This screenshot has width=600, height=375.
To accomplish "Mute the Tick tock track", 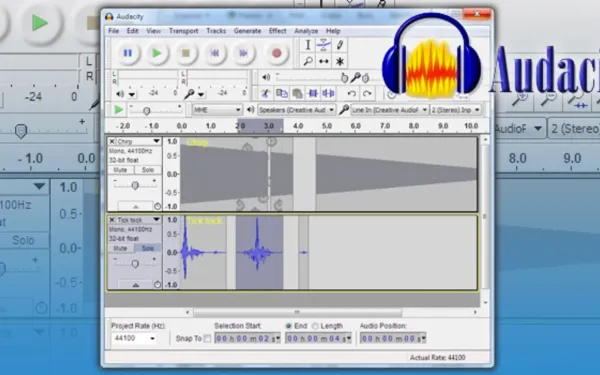I will pos(121,248).
